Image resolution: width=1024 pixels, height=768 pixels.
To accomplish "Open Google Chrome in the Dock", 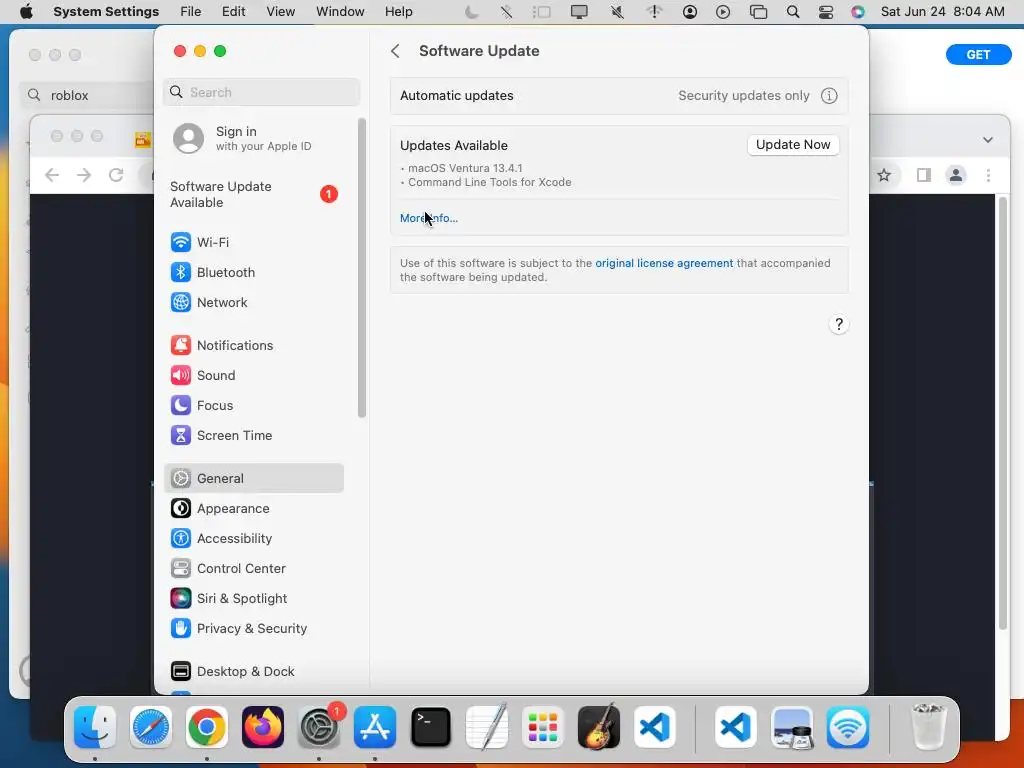I will click(207, 727).
